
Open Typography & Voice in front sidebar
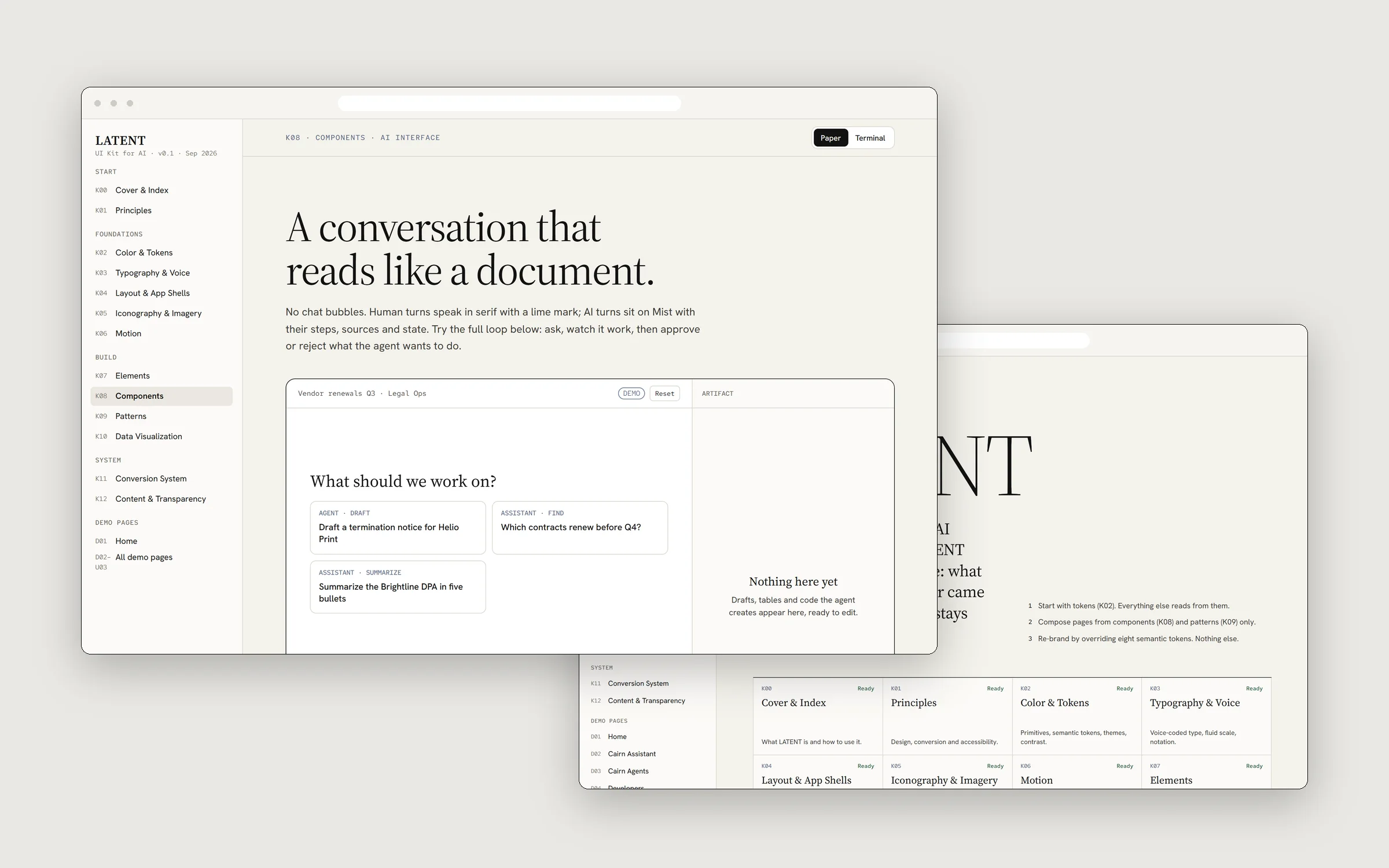[161, 273]
